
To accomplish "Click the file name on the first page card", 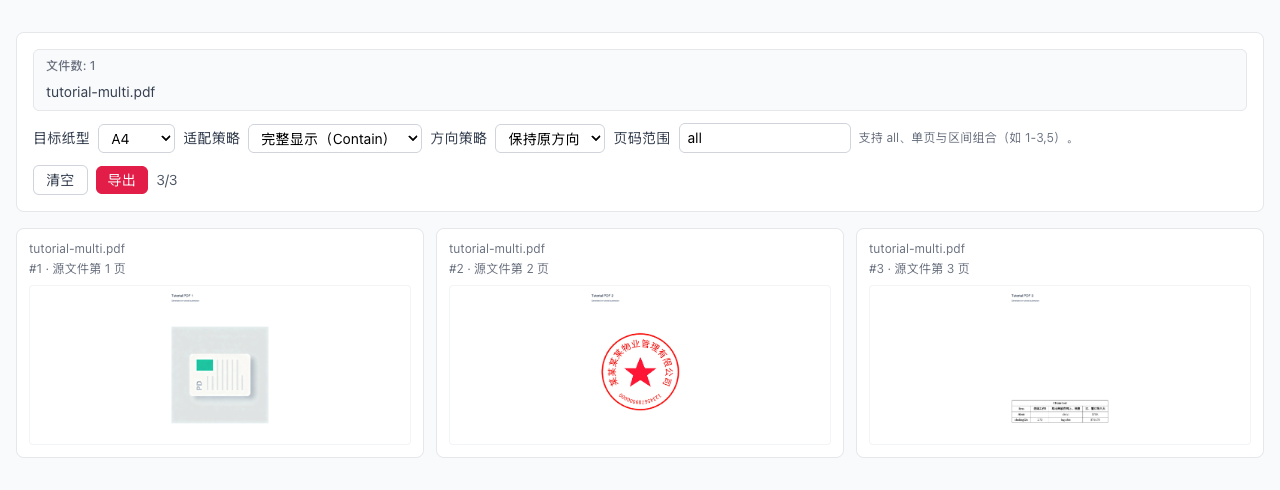I will [x=77, y=249].
